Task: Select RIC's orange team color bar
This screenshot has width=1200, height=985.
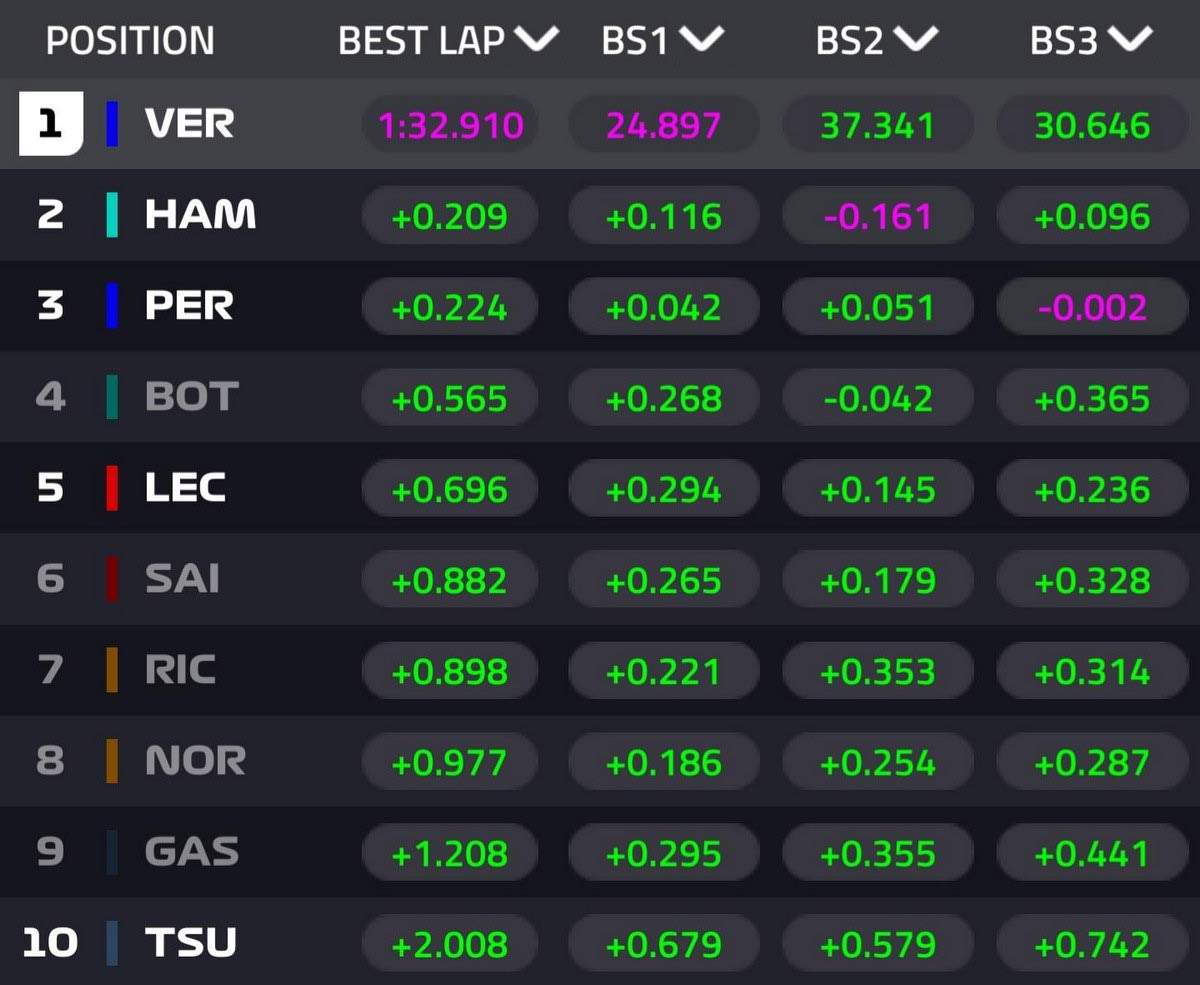Action: pos(112,670)
